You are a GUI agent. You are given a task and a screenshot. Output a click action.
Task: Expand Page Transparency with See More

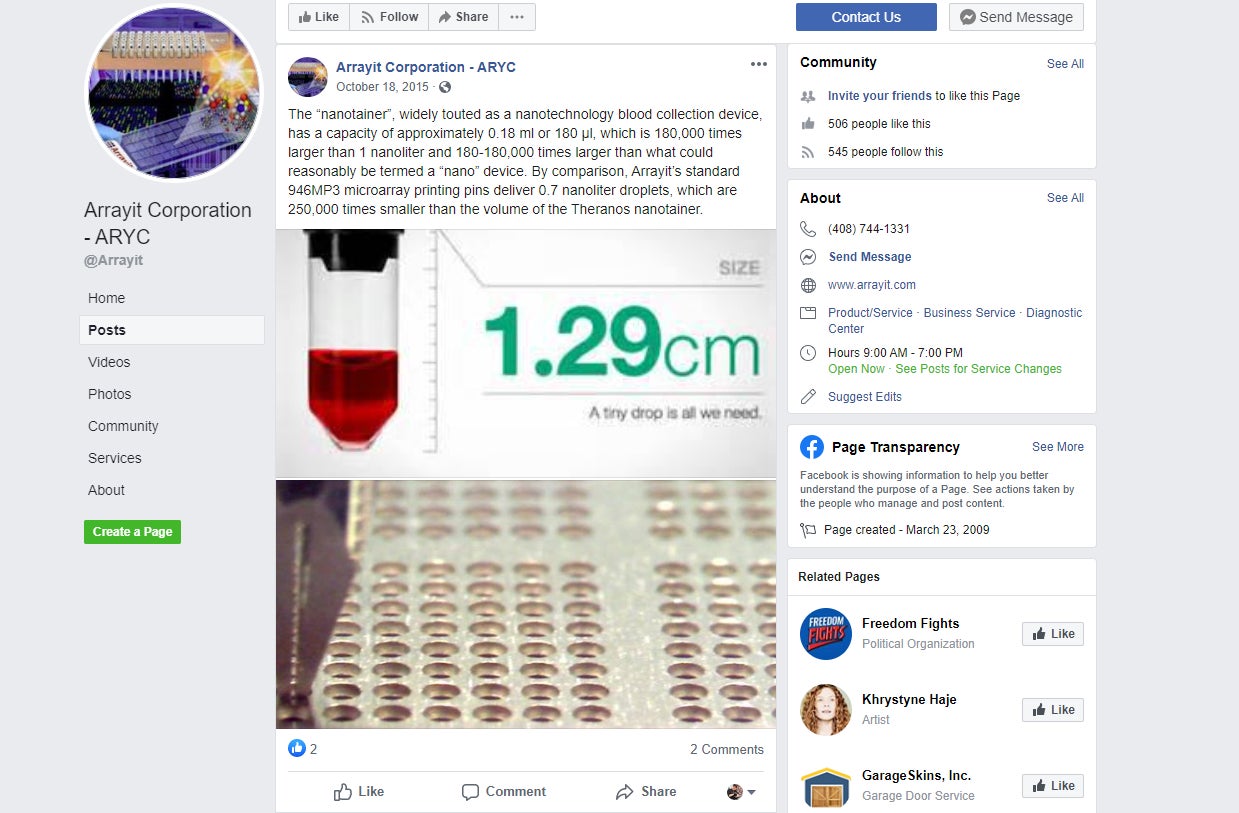[x=1057, y=447]
